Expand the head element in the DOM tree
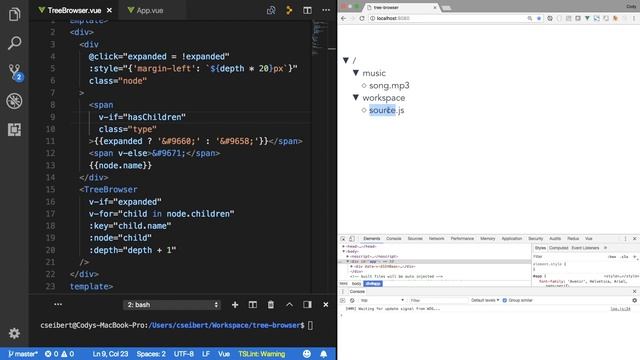This screenshot has height=360, width=640. point(343,247)
